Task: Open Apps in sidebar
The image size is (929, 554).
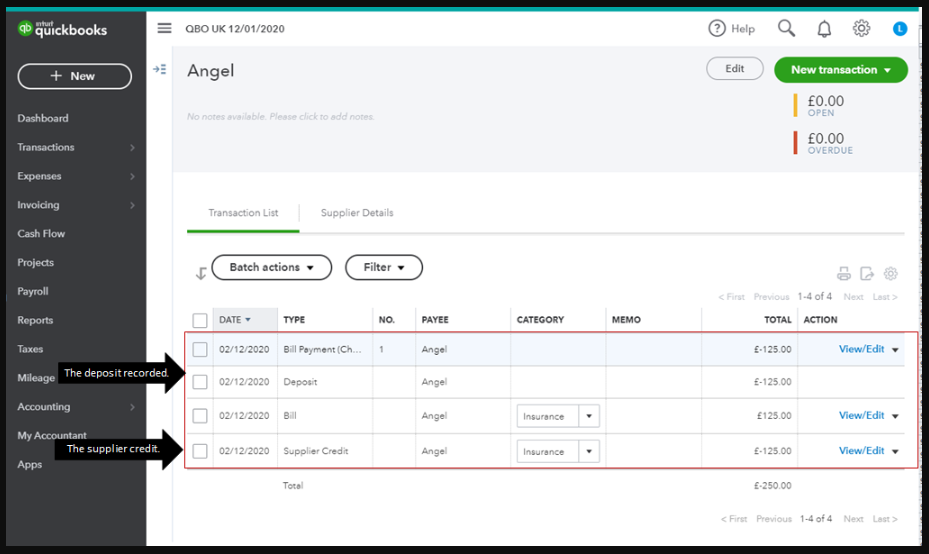Action: 30,465
